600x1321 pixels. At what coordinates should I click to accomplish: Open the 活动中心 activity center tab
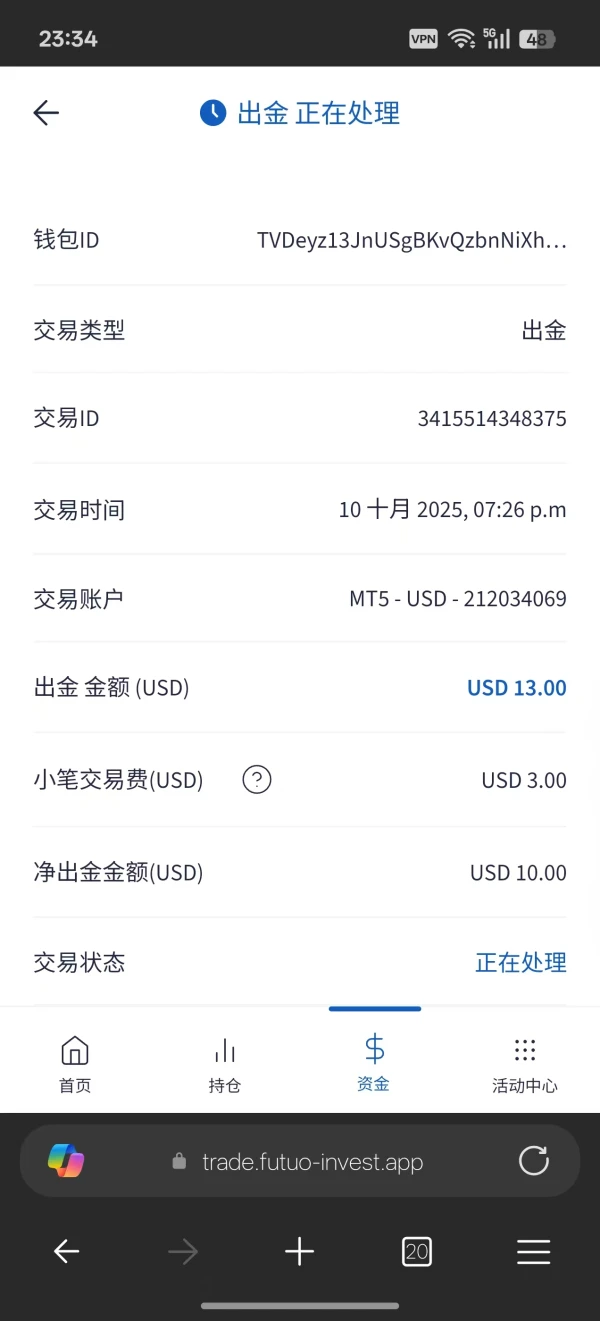[524, 1063]
